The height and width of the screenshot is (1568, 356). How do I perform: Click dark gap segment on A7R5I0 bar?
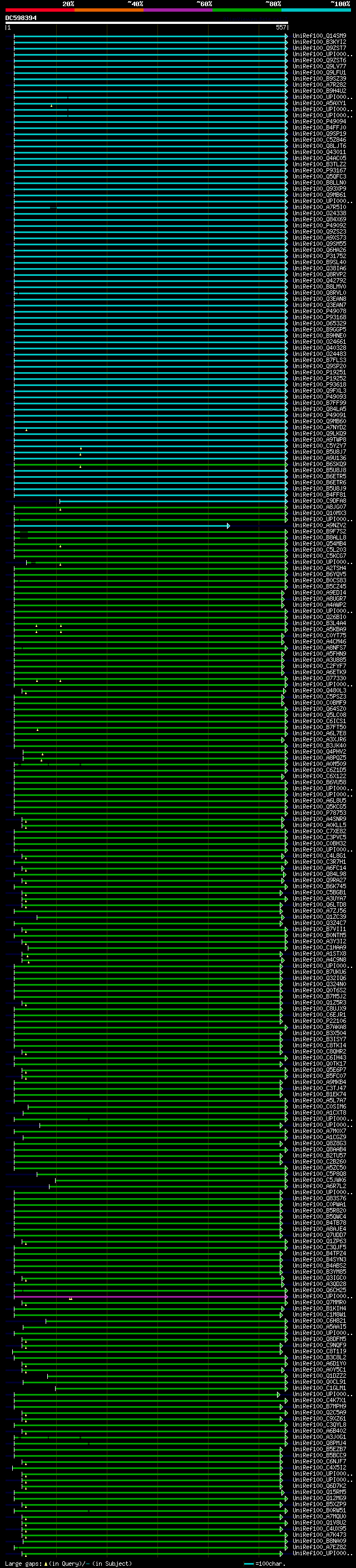[53, 207]
